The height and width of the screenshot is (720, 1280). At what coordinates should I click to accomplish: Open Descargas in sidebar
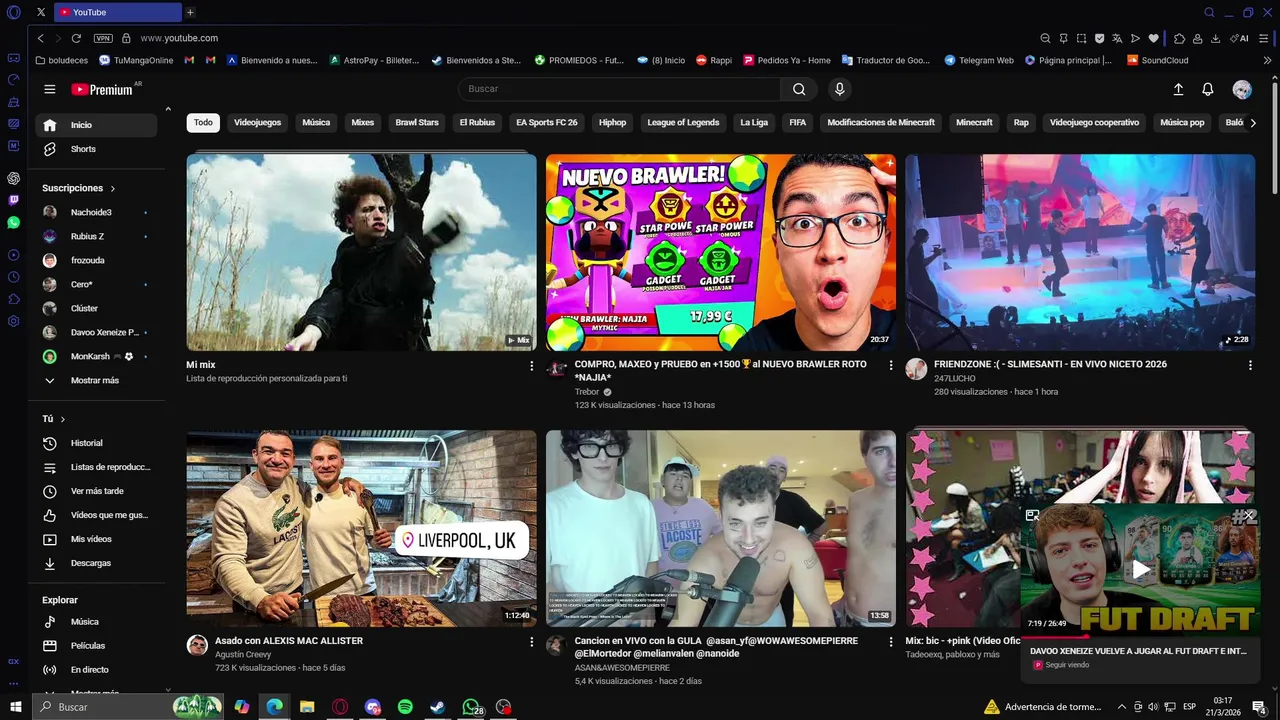point(96,563)
